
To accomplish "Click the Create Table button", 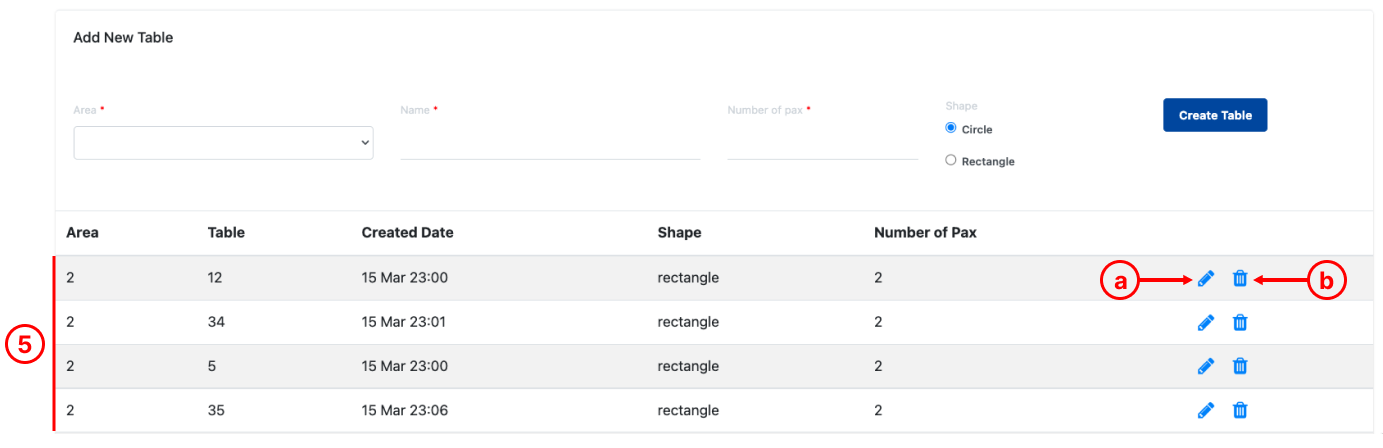I will [x=1215, y=115].
